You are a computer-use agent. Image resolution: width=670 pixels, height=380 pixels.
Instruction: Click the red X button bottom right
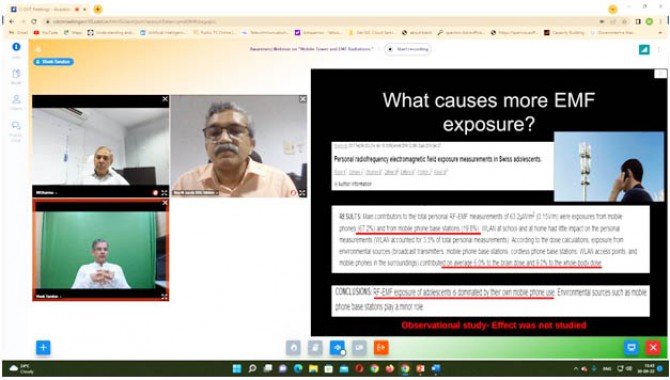pyautogui.click(x=653, y=347)
